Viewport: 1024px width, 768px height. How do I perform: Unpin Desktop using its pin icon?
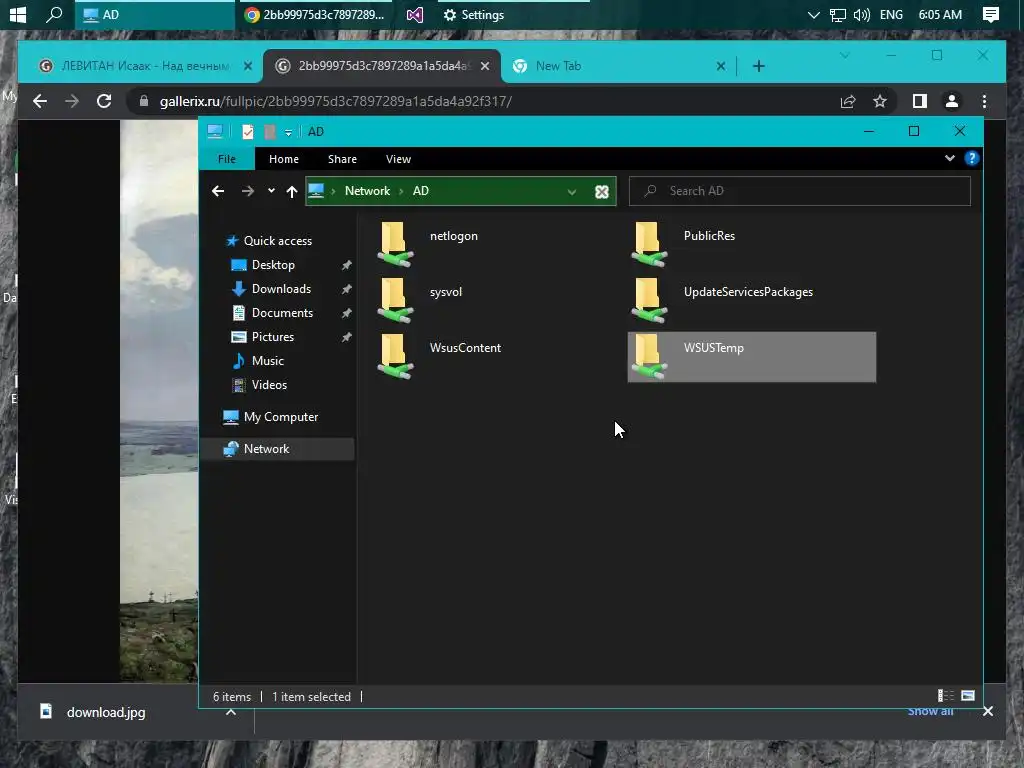pyautogui.click(x=346, y=265)
